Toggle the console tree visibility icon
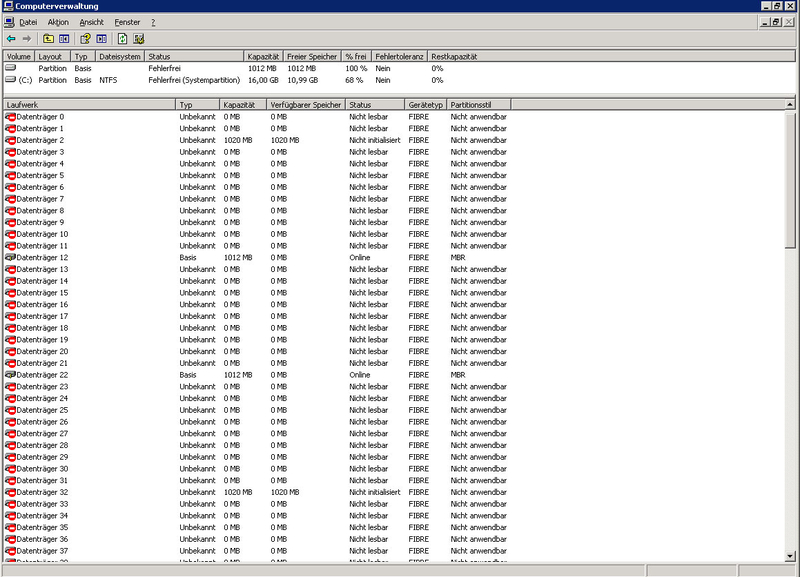This screenshot has width=800, height=577. pos(63,40)
